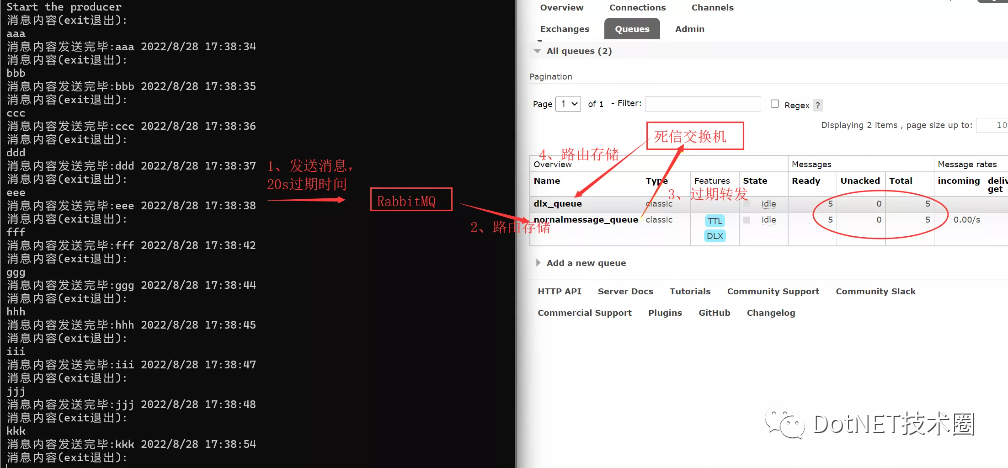
Task: Sort queues by Type column
Action: tap(656, 181)
